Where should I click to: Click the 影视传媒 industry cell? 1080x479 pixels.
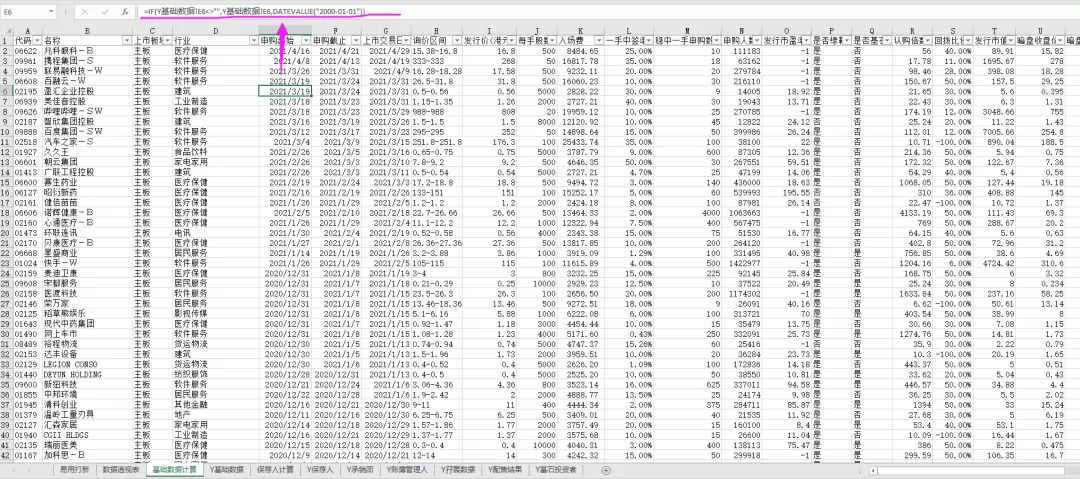215,314
